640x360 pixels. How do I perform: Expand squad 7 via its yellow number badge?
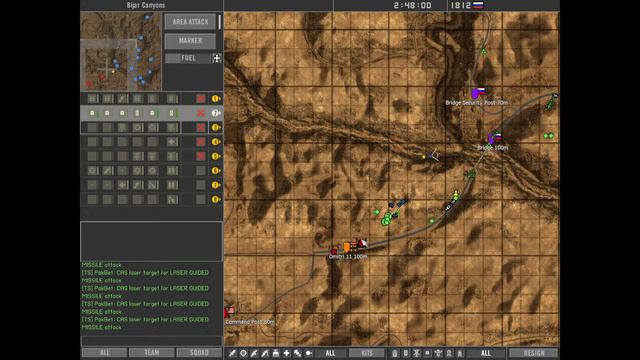216,185
